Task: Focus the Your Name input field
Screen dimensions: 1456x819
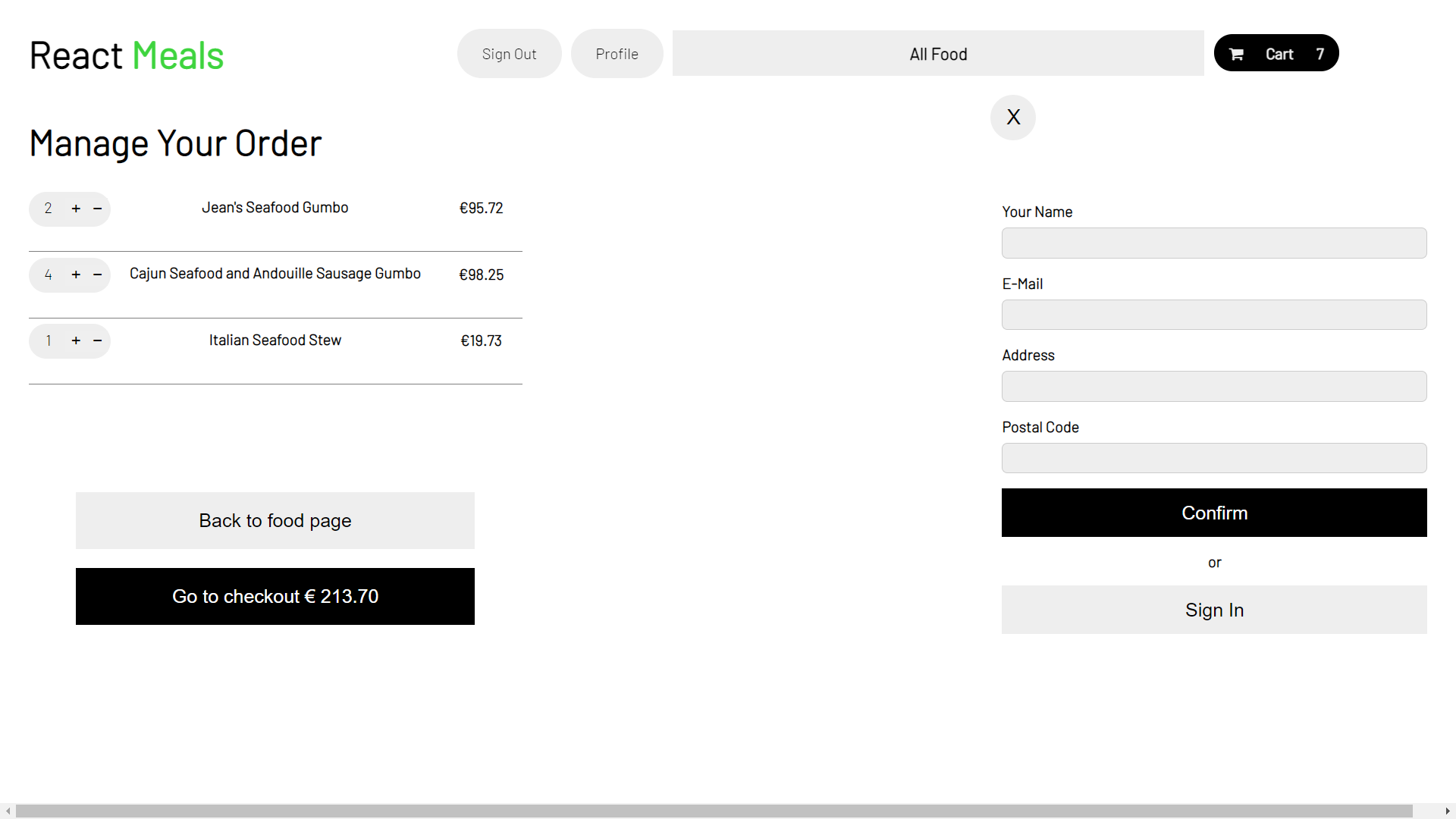Action: point(1214,243)
